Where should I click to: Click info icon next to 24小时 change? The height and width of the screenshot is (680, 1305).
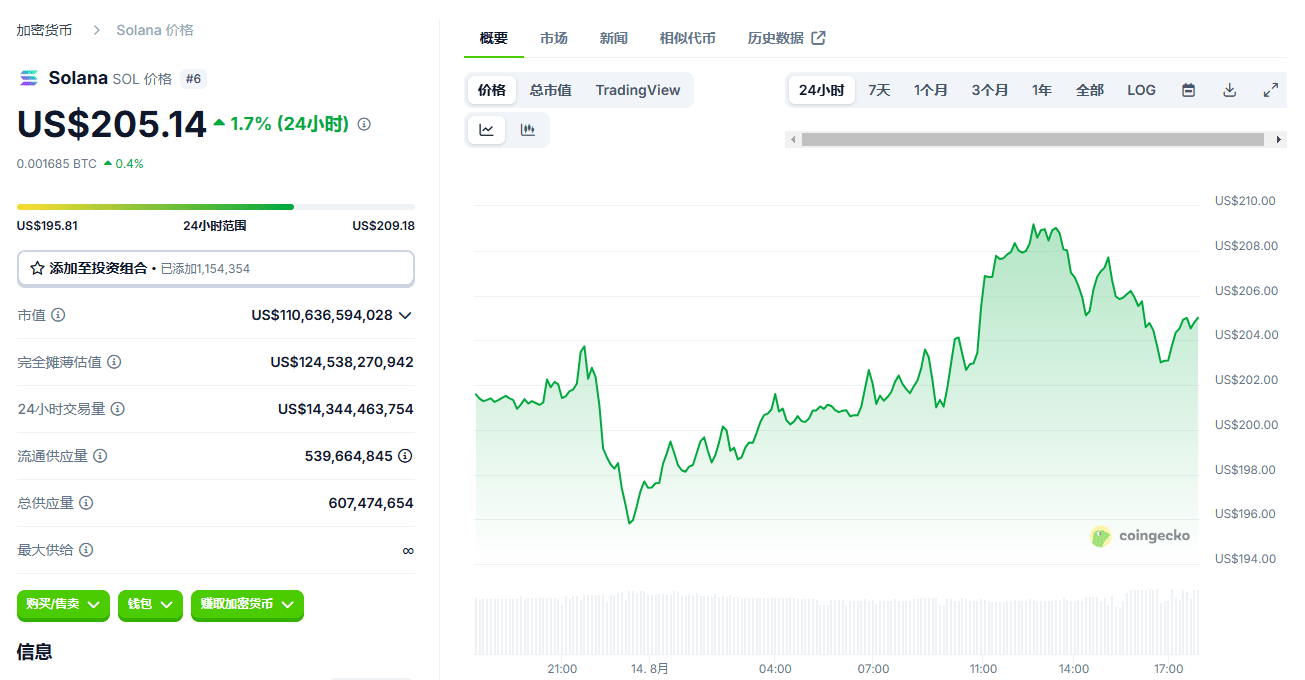tap(364, 124)
